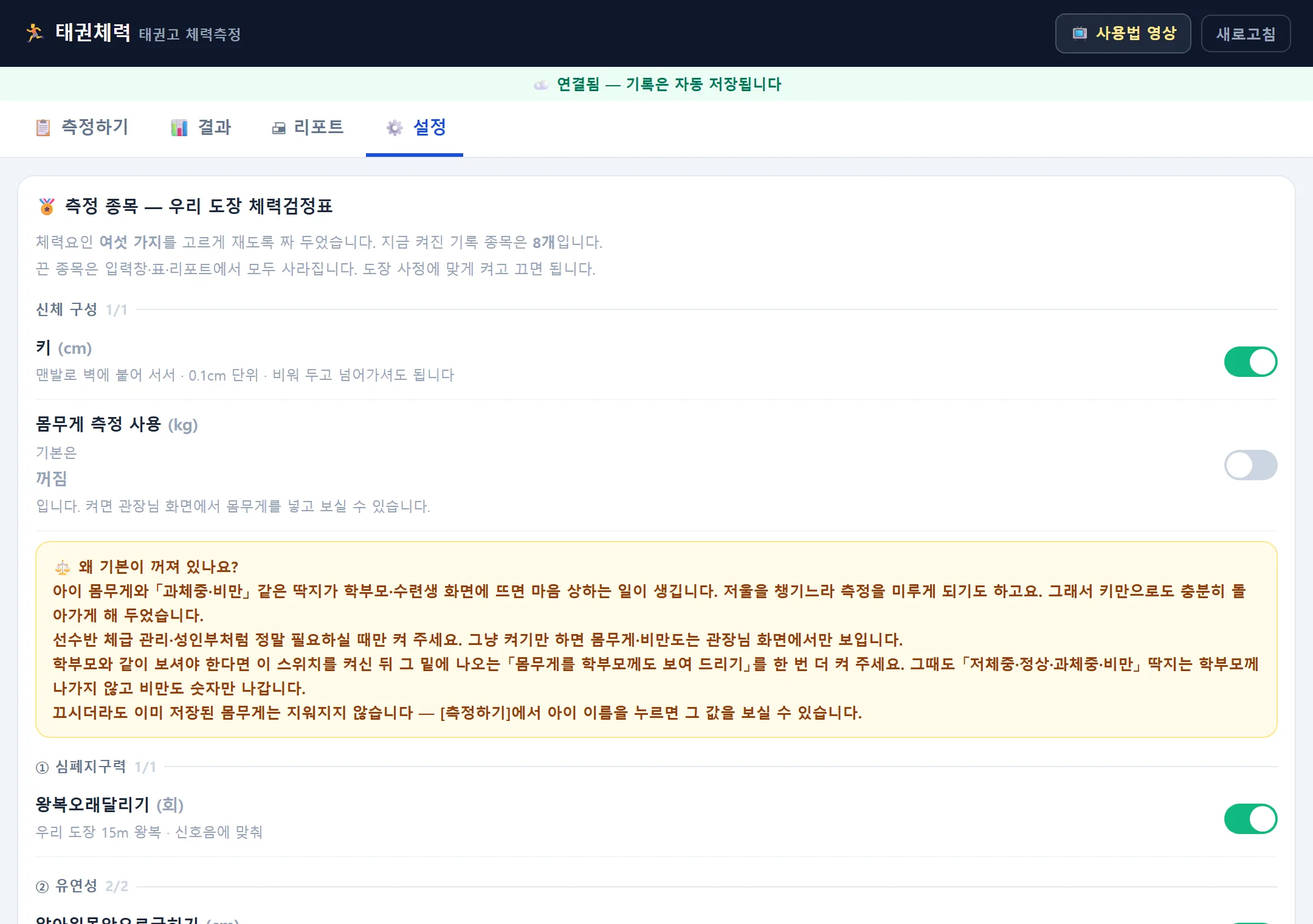Click the 우리 도장 15m 왕복 description text
The height and width of the screenshot is (924, 1313).
[150, 832]
